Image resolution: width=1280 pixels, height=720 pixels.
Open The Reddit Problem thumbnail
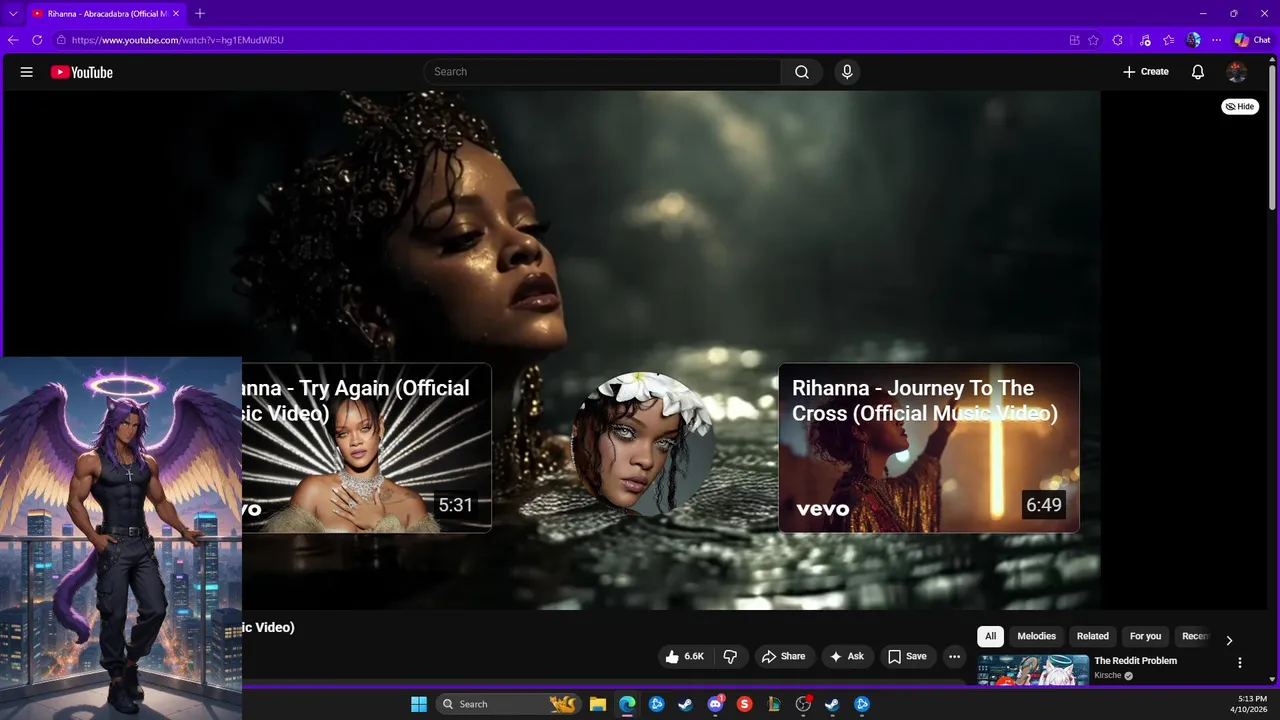point(1033,669)
